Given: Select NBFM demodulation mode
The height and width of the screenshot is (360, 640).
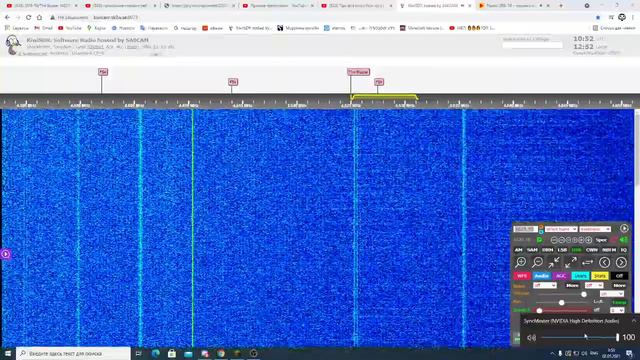Looking at the screenshot, I should pyautogui.click(x=609, y=250).
